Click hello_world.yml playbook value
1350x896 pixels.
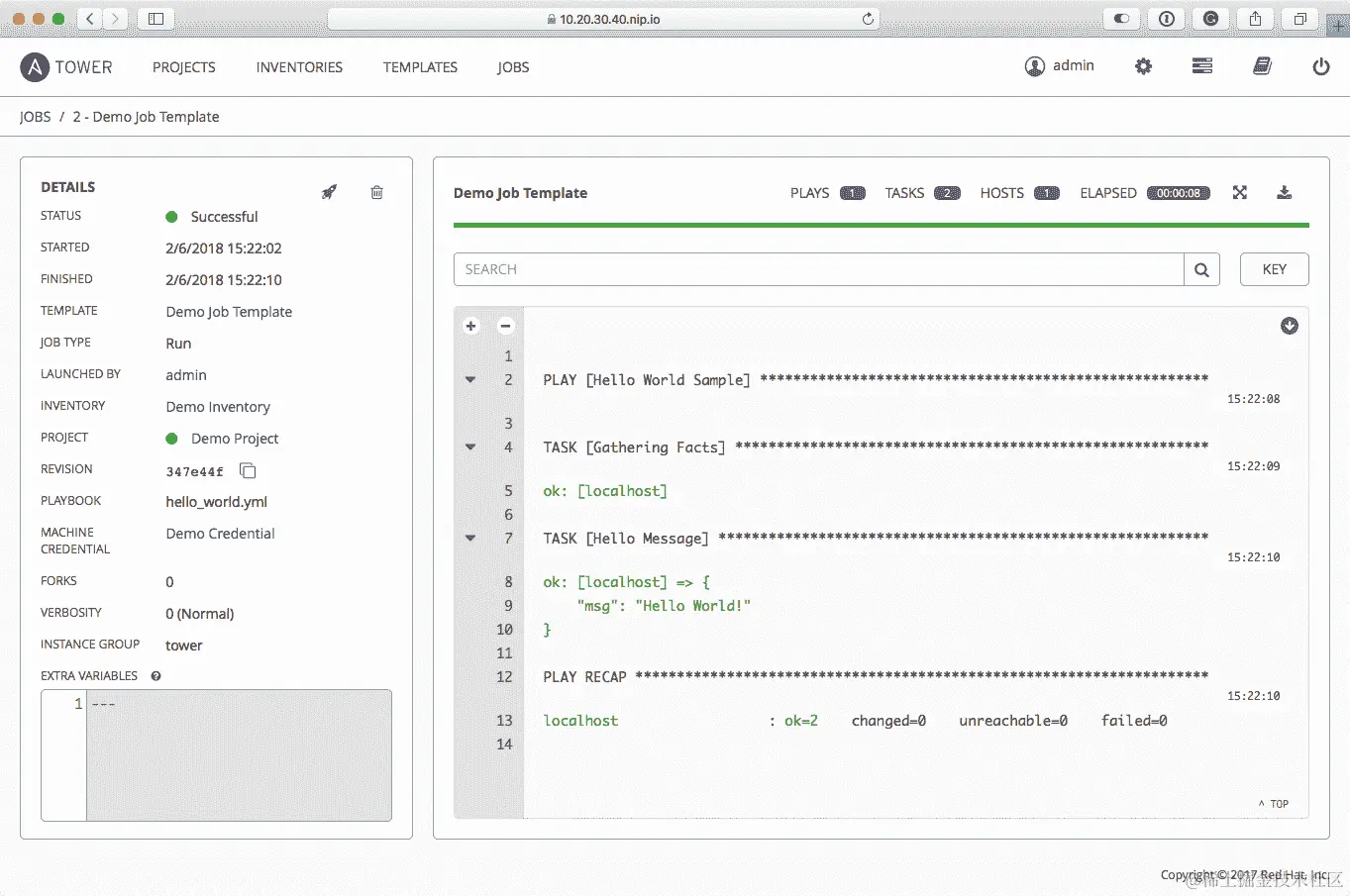coord(216,502)
